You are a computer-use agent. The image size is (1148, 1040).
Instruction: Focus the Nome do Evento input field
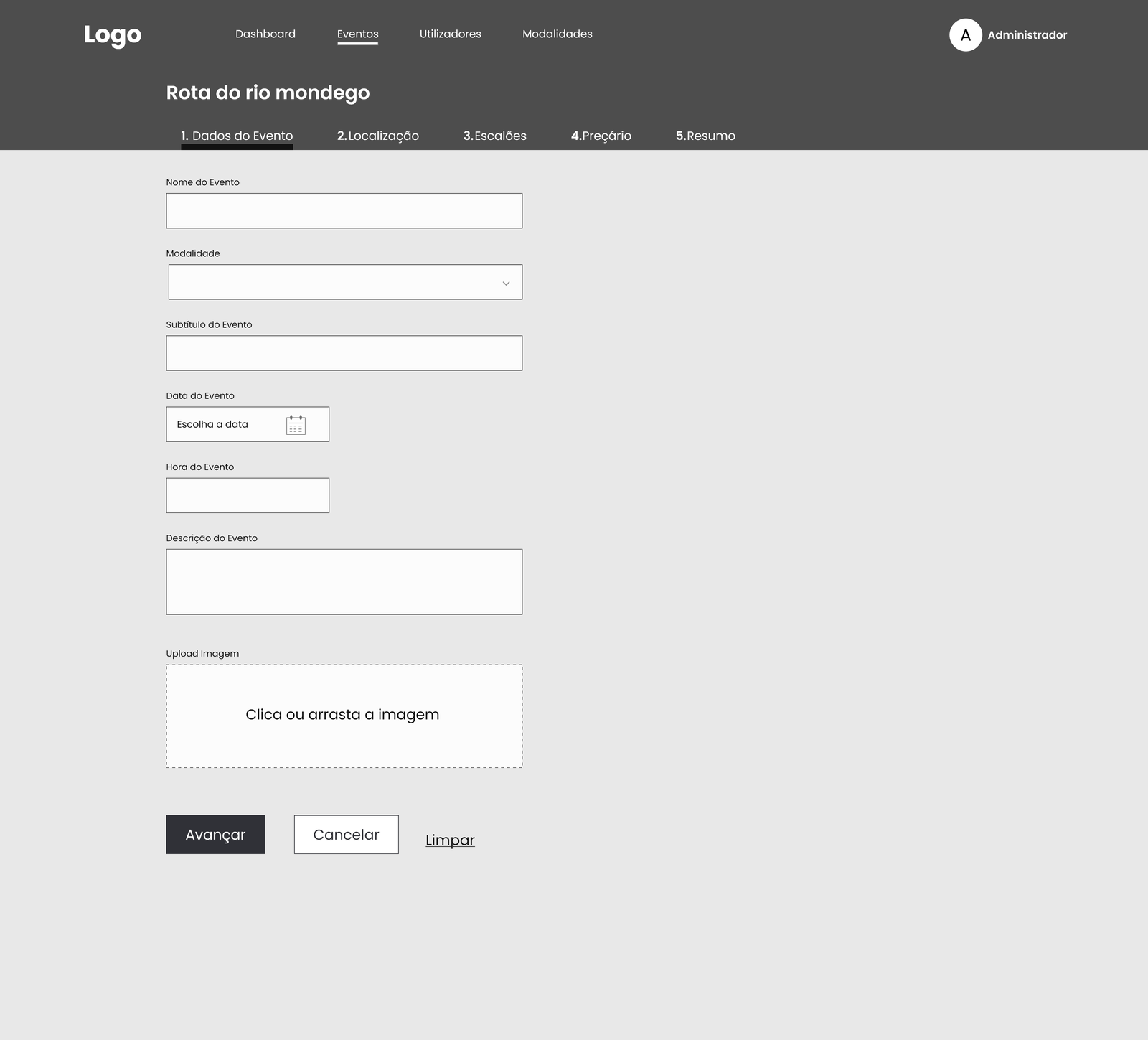pos(344,211)
